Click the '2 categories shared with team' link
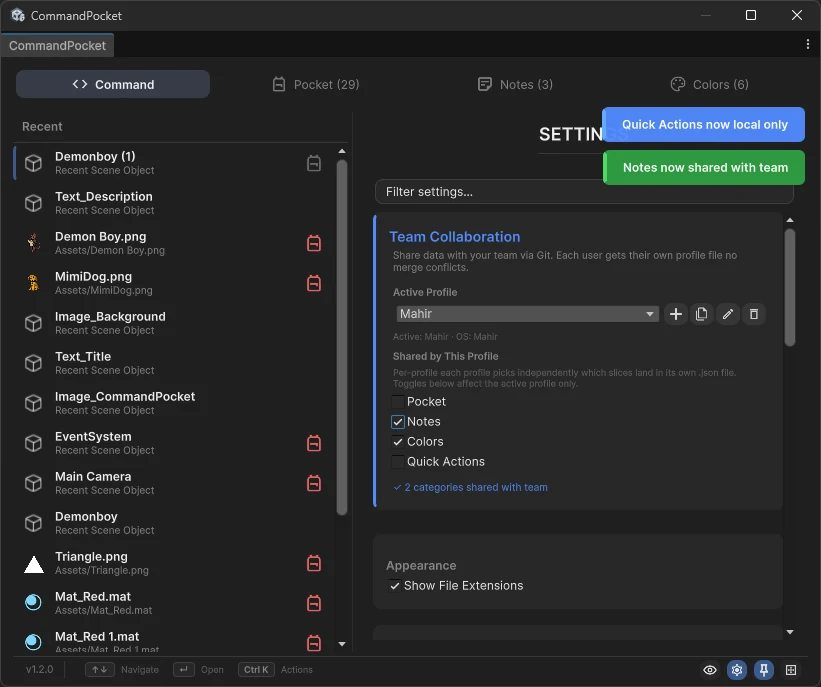The image size is (821, 687). coord(470,487)
